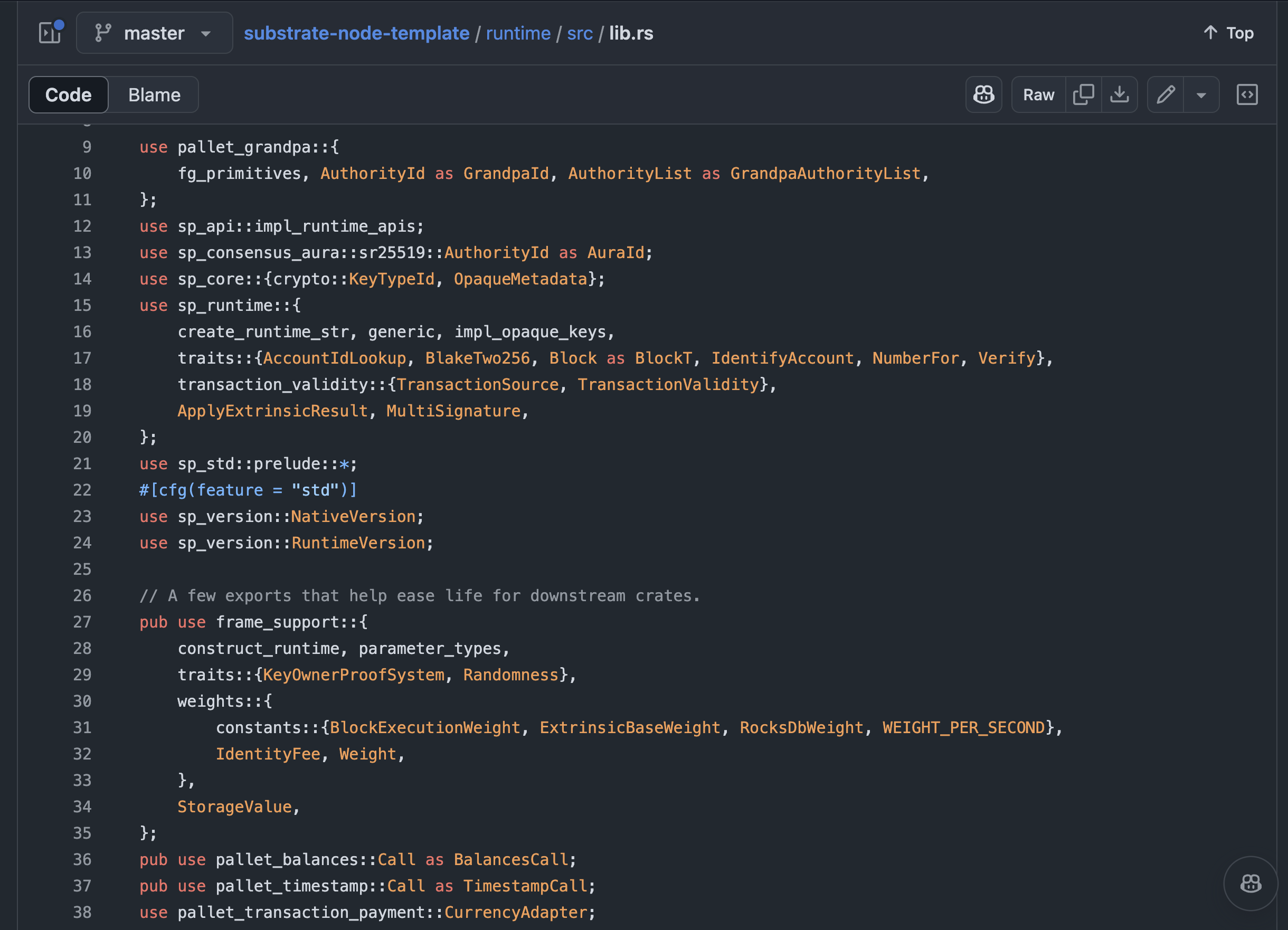Screen dimensions: 1288x930
Task: Click RuntimeVersion on line 24
Action: click(x=358, y=543)
